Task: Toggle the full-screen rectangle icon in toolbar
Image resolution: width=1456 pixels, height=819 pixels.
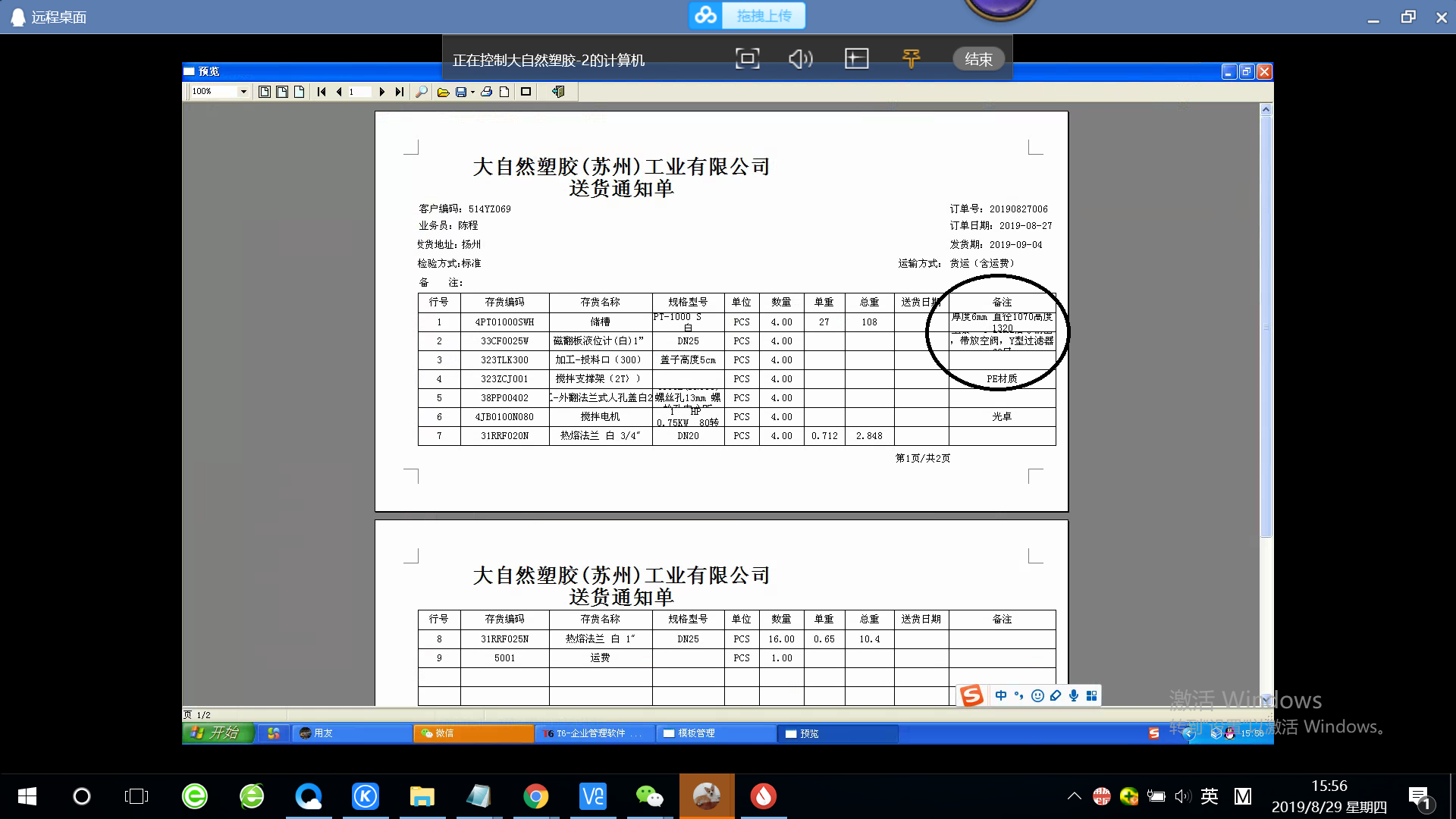Action: [526, 92]
